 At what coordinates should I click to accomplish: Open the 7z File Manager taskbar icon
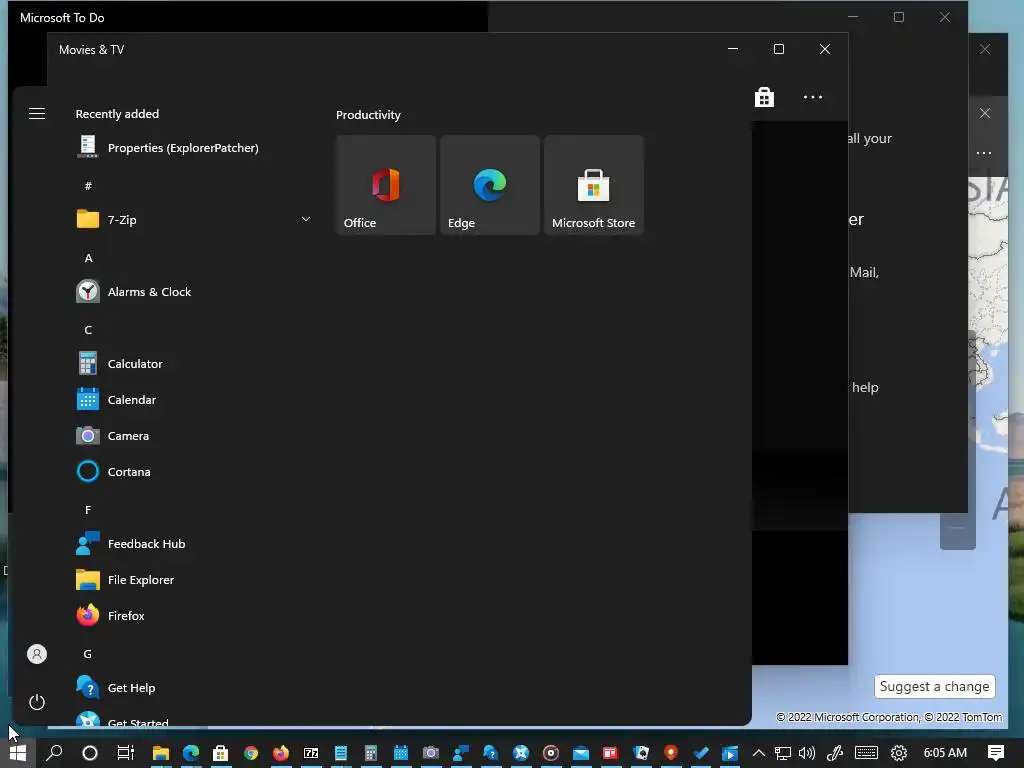[x=311, y=753]
